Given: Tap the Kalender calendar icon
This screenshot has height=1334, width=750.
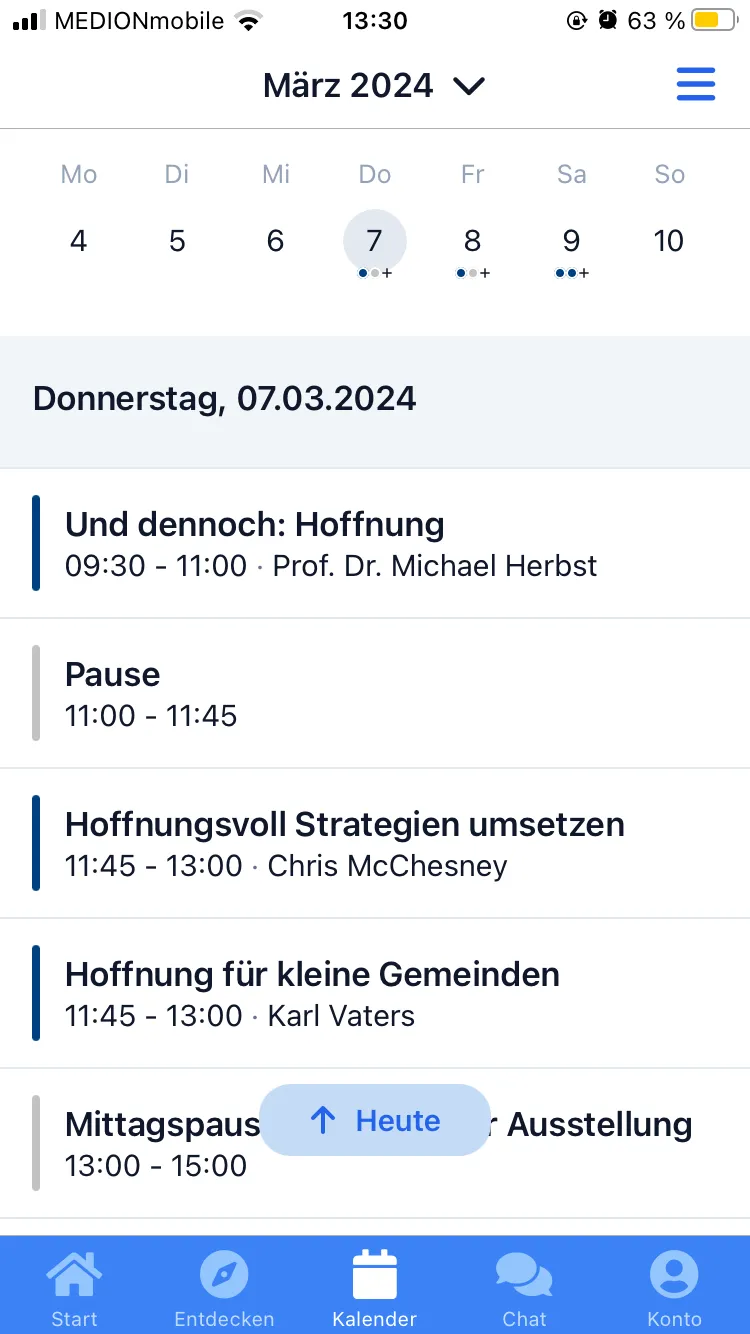Looking at the screenshot, I should [375, 1277].
